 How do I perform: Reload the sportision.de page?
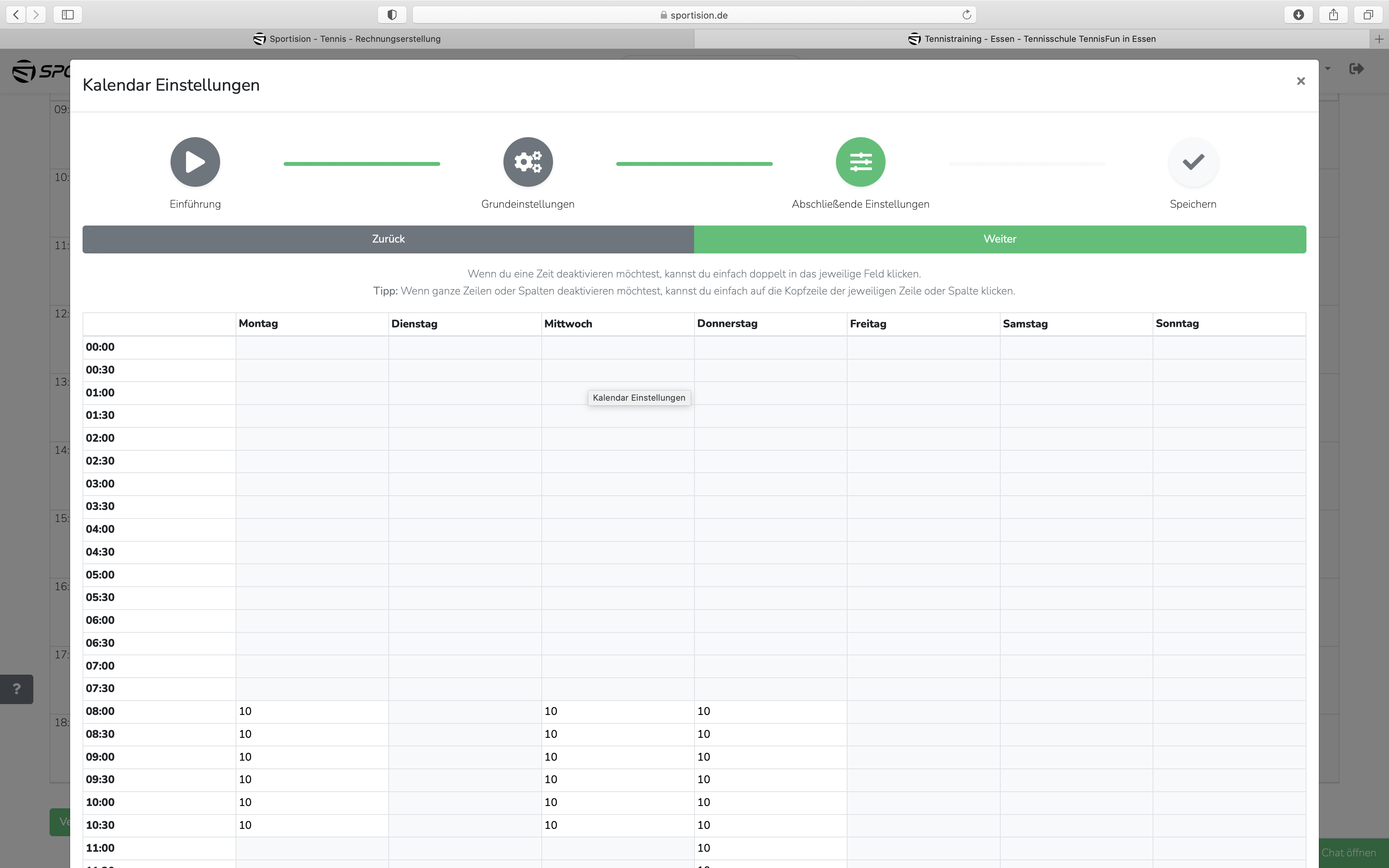(967, 15)
